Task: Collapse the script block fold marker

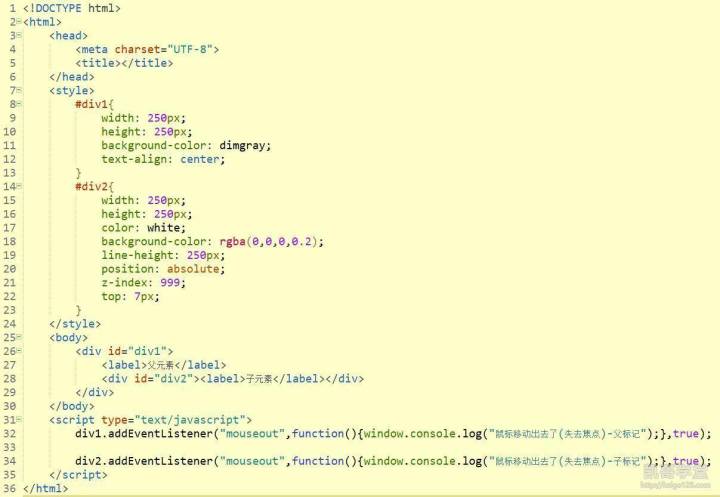Action: pyautogui.click(x=19, y=419)
